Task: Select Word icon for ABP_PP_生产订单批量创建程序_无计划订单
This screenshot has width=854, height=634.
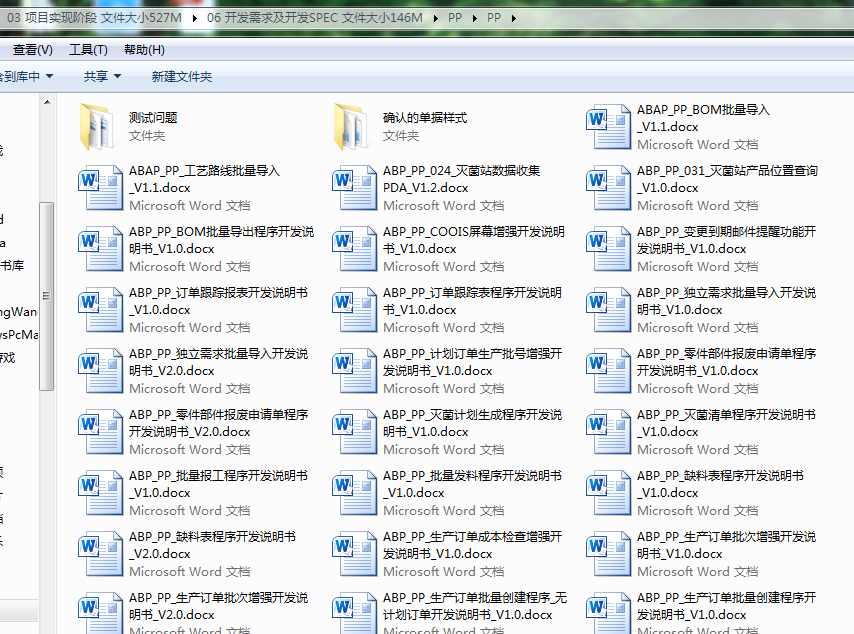Action: pyautogui.click(x=355, y=613)
